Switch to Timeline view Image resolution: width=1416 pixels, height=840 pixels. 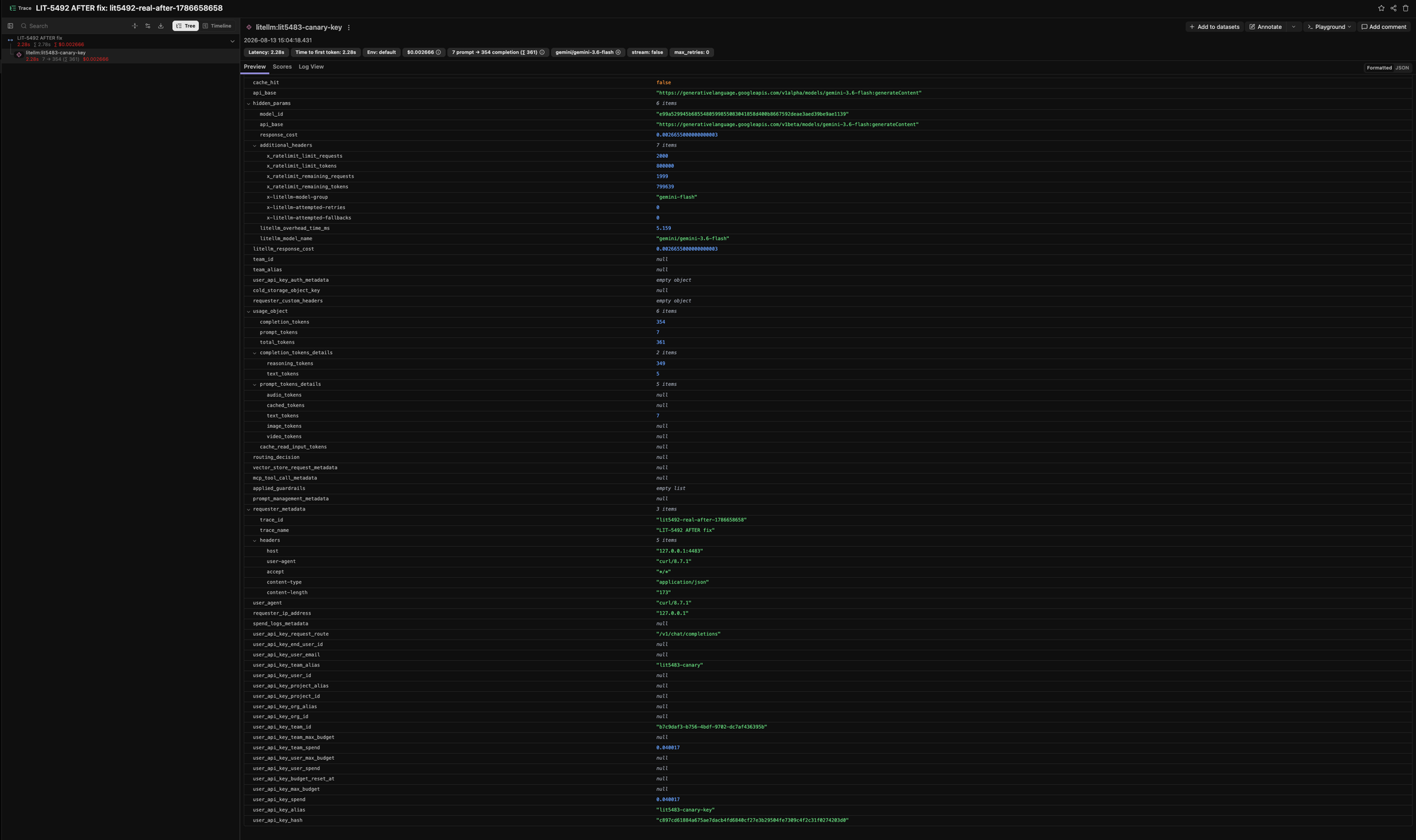217,26
